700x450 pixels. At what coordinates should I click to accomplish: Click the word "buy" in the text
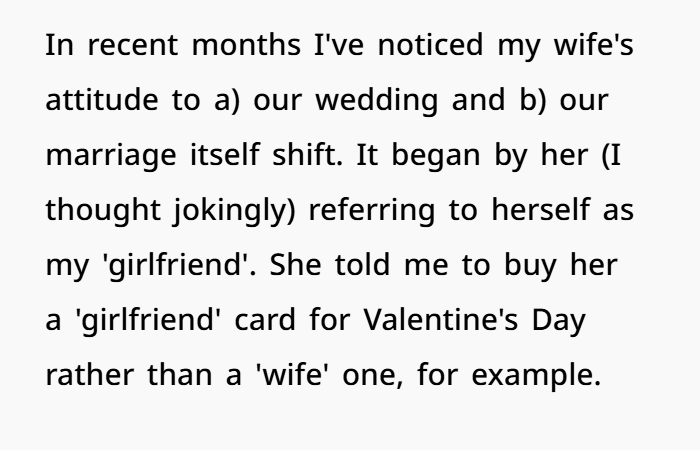(x=572, y=272)
